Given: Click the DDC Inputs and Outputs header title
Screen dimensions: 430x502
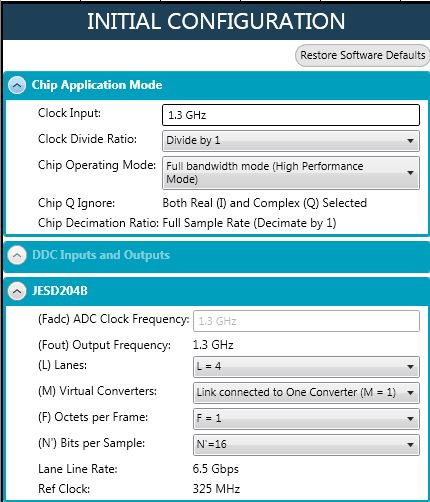Looking at the screenshot, I should tap(101, 255).
